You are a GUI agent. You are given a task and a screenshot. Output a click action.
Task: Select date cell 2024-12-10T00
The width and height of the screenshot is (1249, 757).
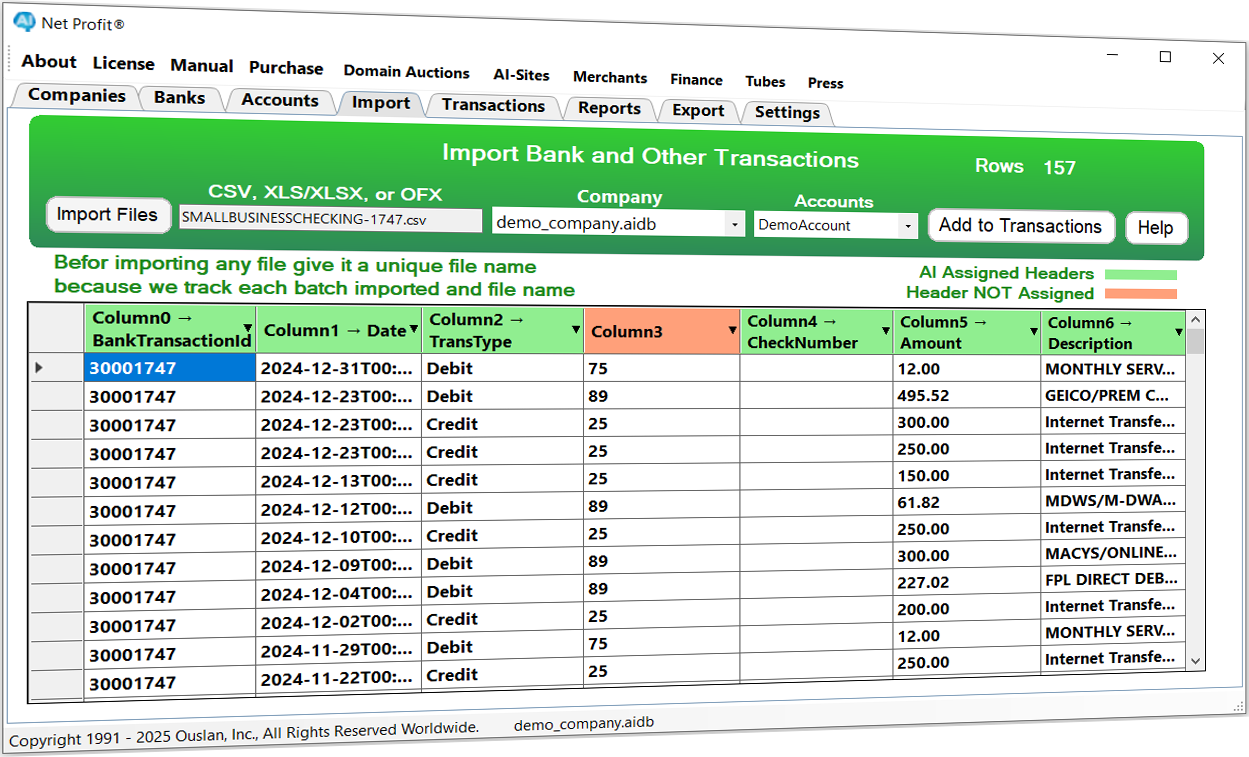pyautogui.click(x=340, y=538)
